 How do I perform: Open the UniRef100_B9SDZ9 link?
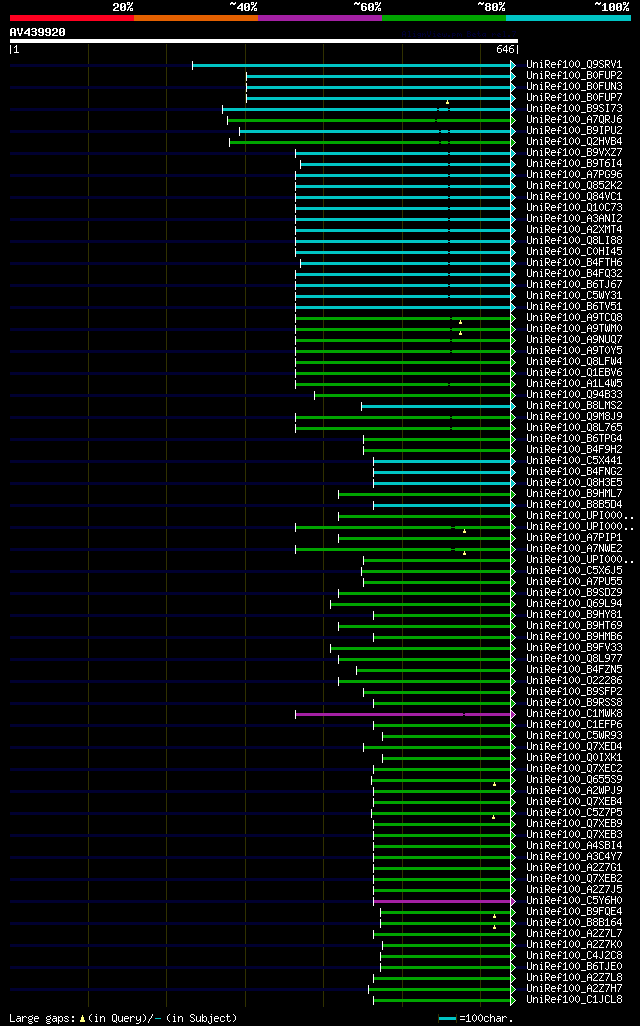pos(574,593)
